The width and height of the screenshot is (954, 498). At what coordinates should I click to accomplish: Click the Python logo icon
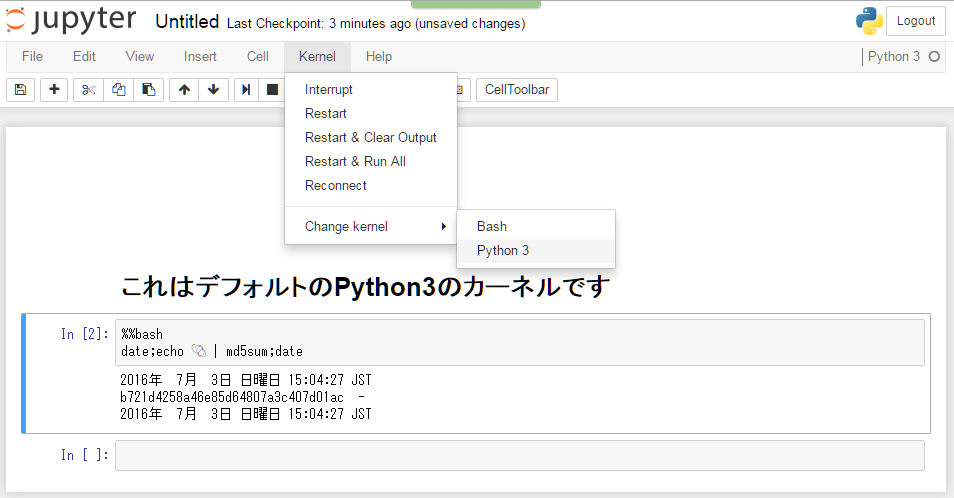tap(869, 21)
